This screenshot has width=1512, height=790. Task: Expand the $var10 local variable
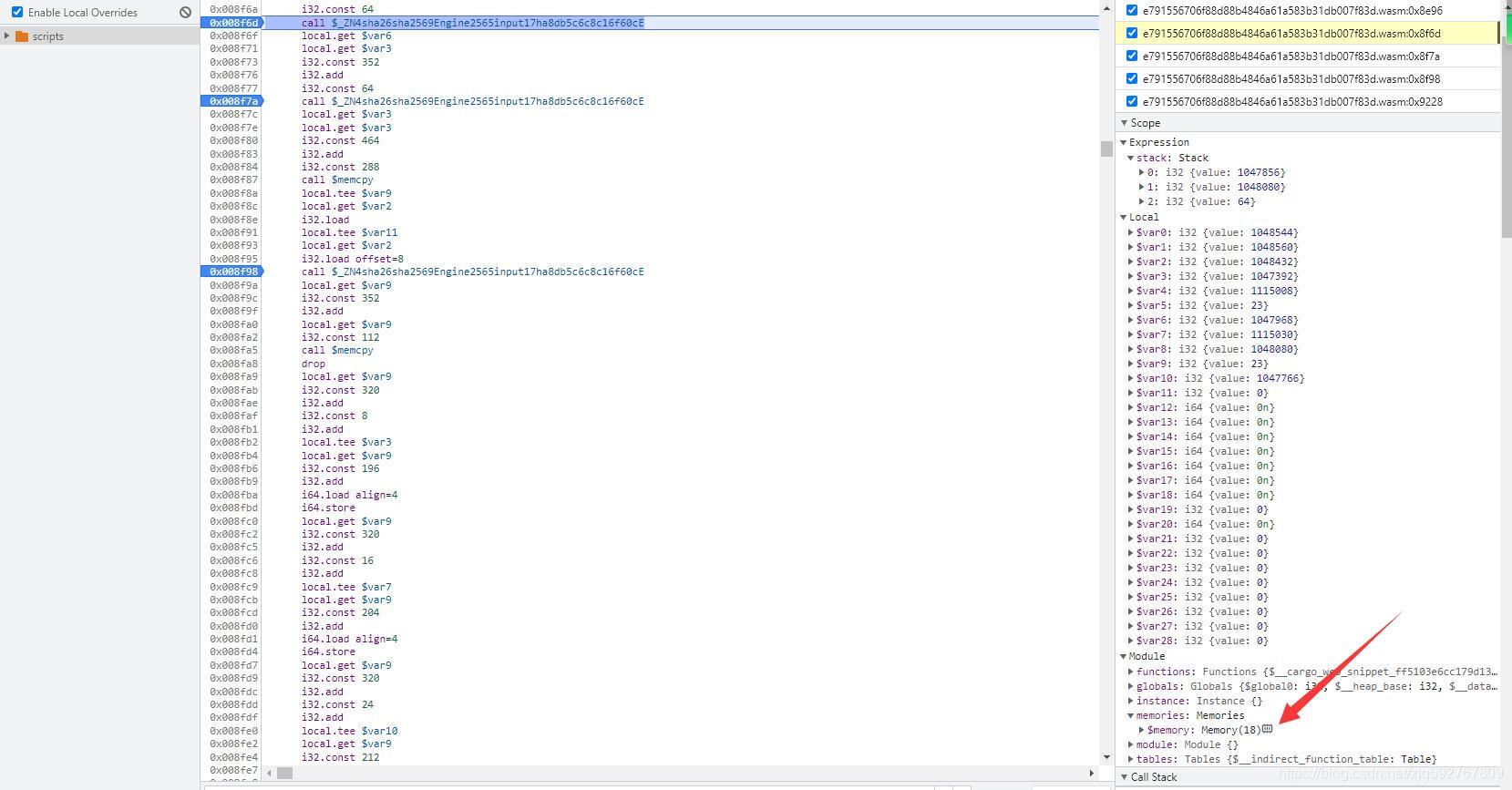point(1131,378)
